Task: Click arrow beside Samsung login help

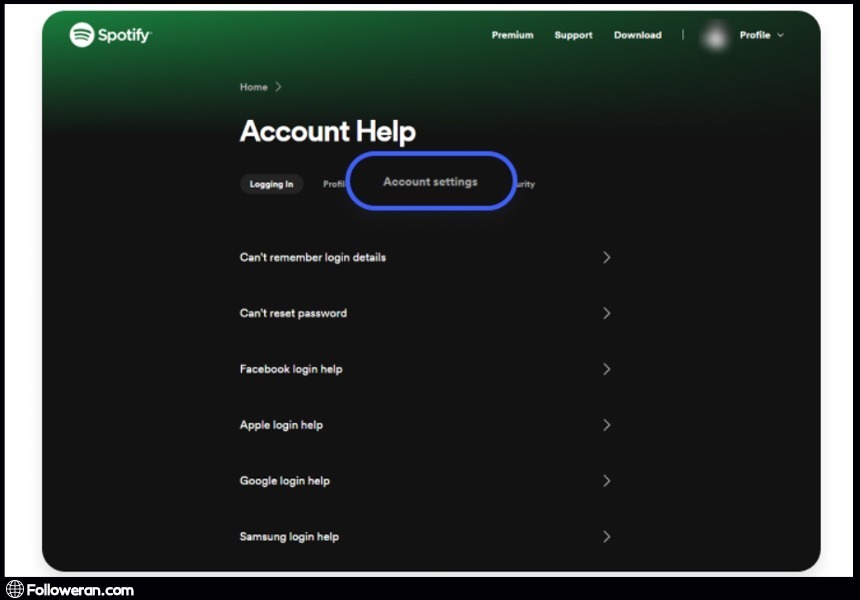Action: coord(606,537)
